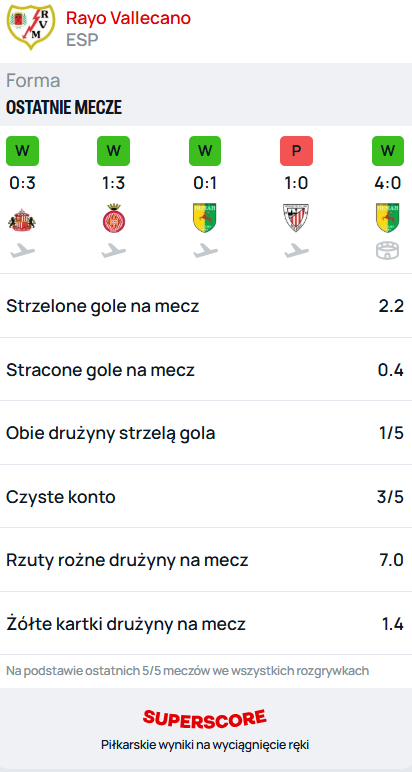
Task: Click the away airplane icon under Sunderland
Action: tap(22, 251)
